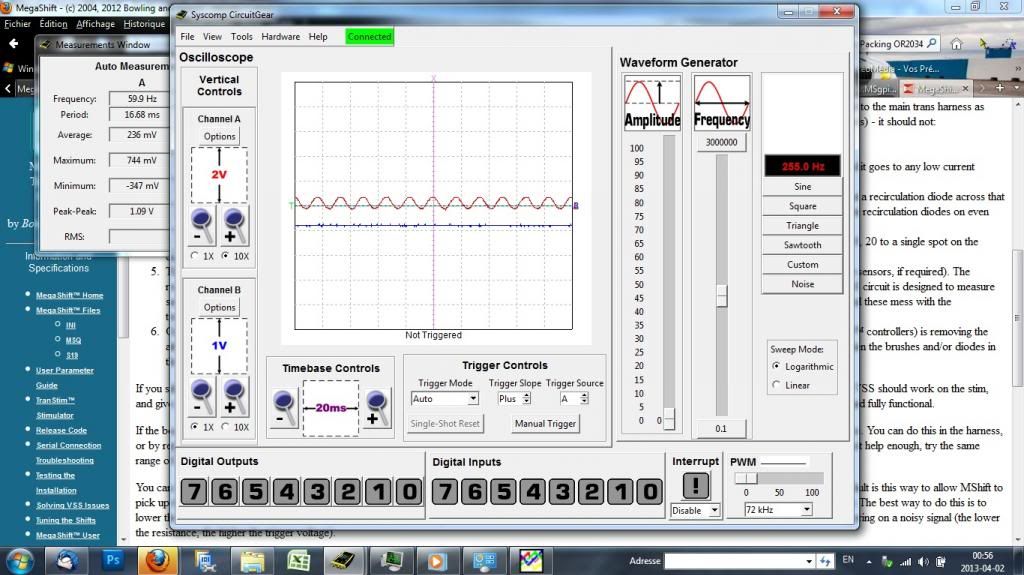This screenshot has width=1024, height=575.
Task: Zoom out the timebase magnifier
Action: tap(284, 408)
